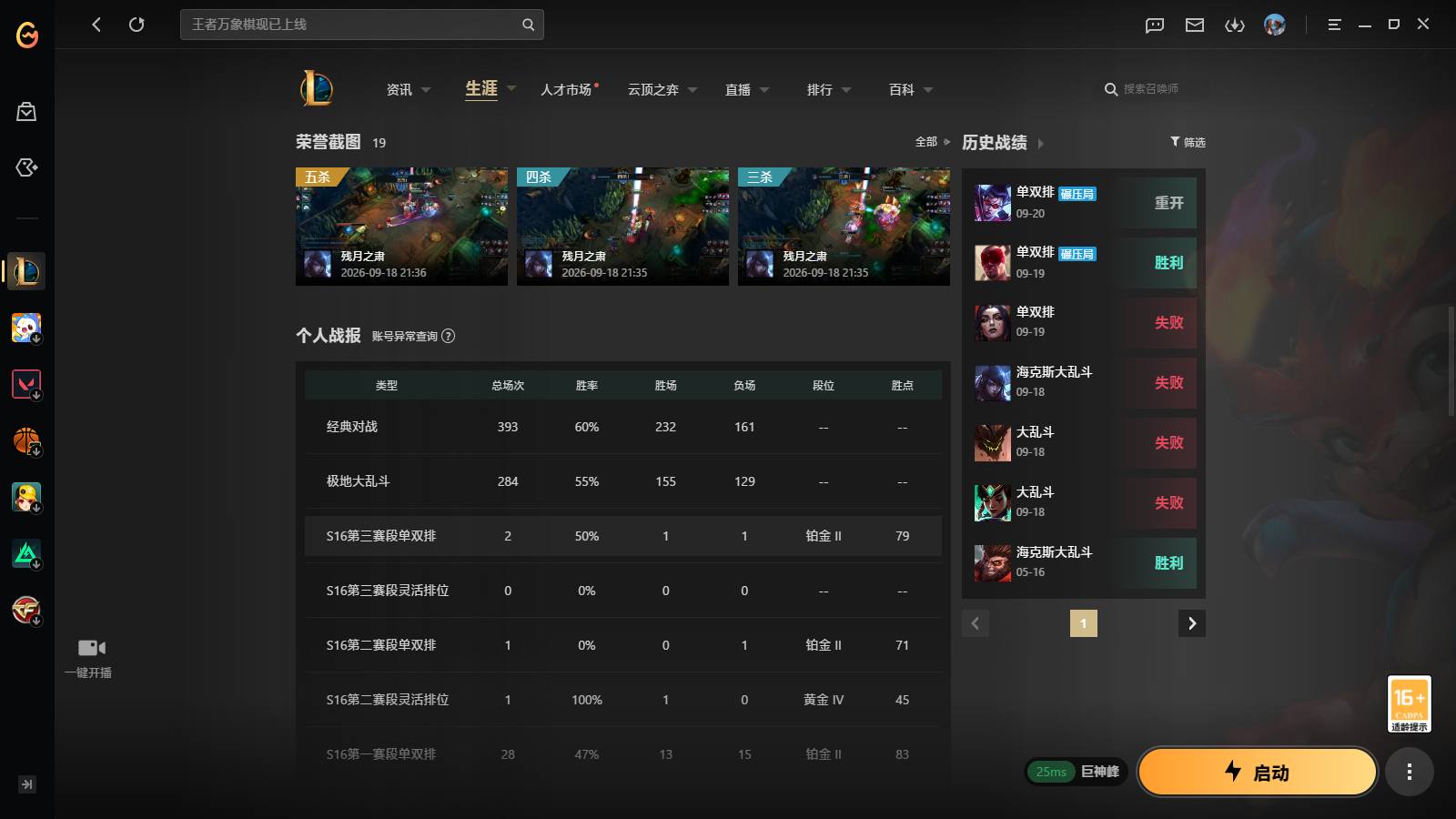This screenshot has height=819, width=1456.
Task: Click the search magnifier in the top search box
Action: click(x=528, y=25)
